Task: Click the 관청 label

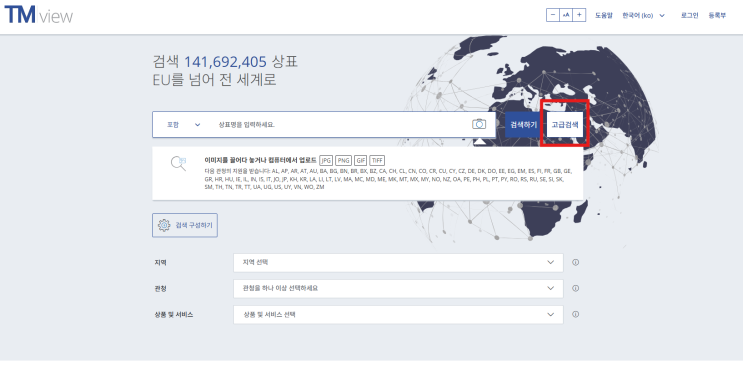Action: pos(160,288)
